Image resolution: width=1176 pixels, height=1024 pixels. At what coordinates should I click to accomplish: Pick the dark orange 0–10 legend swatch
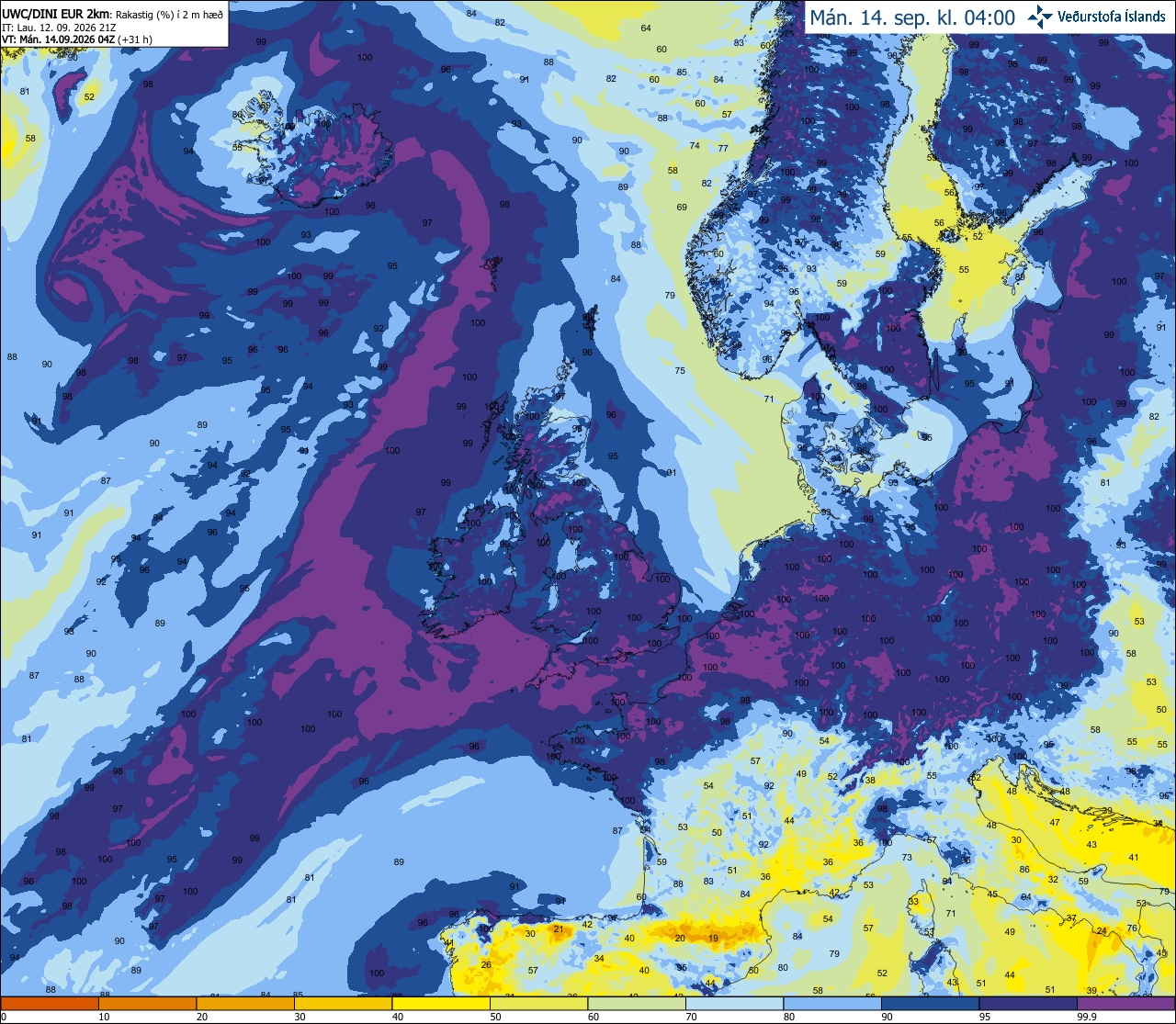click(51, 1003)
